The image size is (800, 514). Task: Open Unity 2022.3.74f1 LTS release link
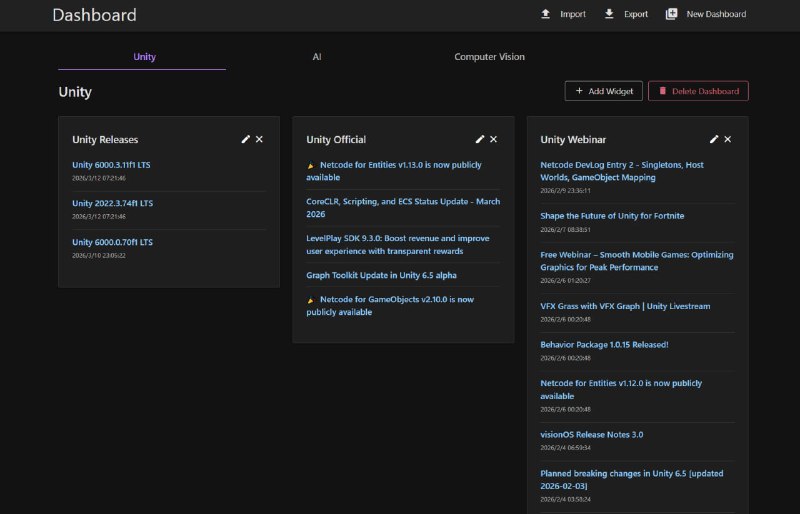[112, 203]
